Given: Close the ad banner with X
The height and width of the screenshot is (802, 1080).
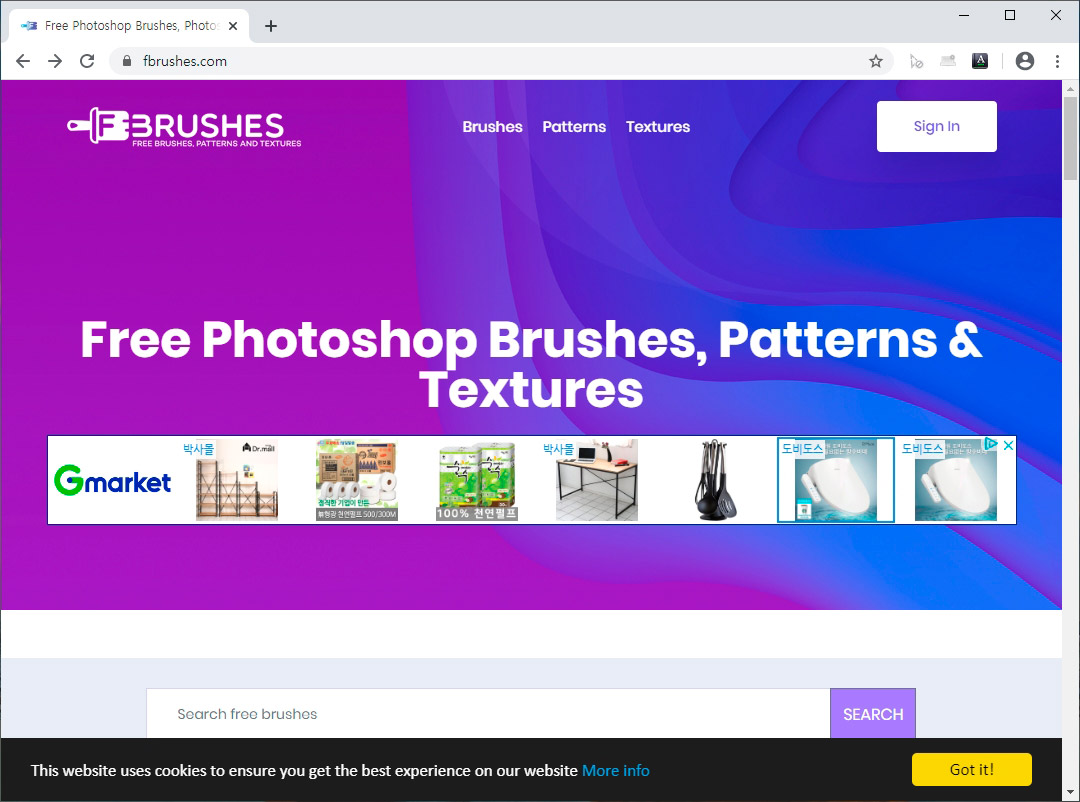Looking at the screenshot, I should tap(1008, 445).
